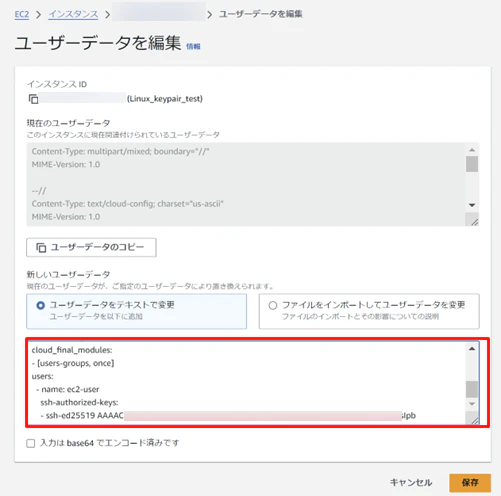Click the '[users-groups, once]' line
Viewport: 501px width, 496px height.
point(73,363)
